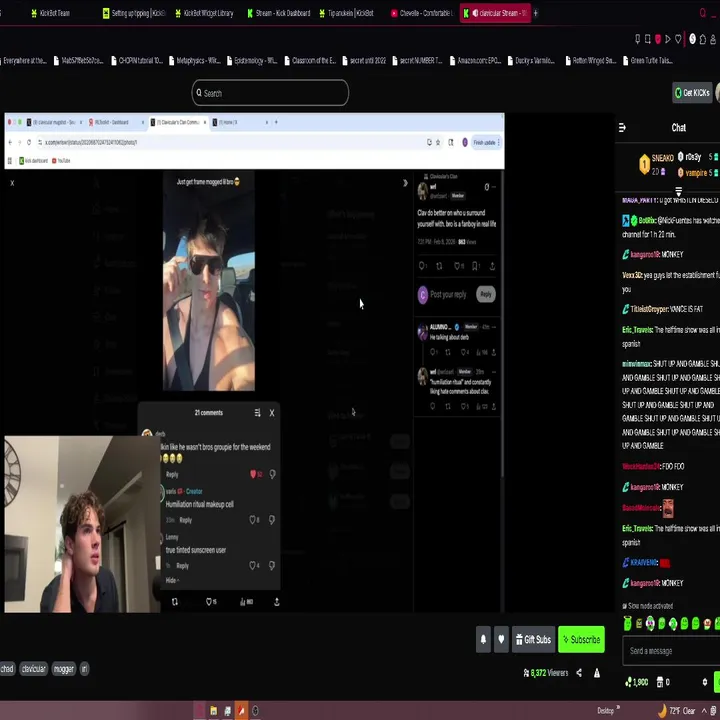720x720 pixels.
Task: Click the Get KICKs button
Action: coord(692,93)
